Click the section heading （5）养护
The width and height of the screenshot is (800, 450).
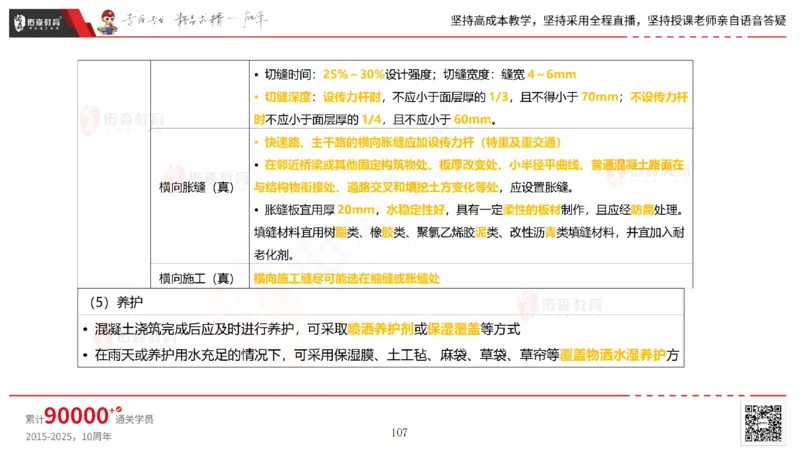click(116, 302)
